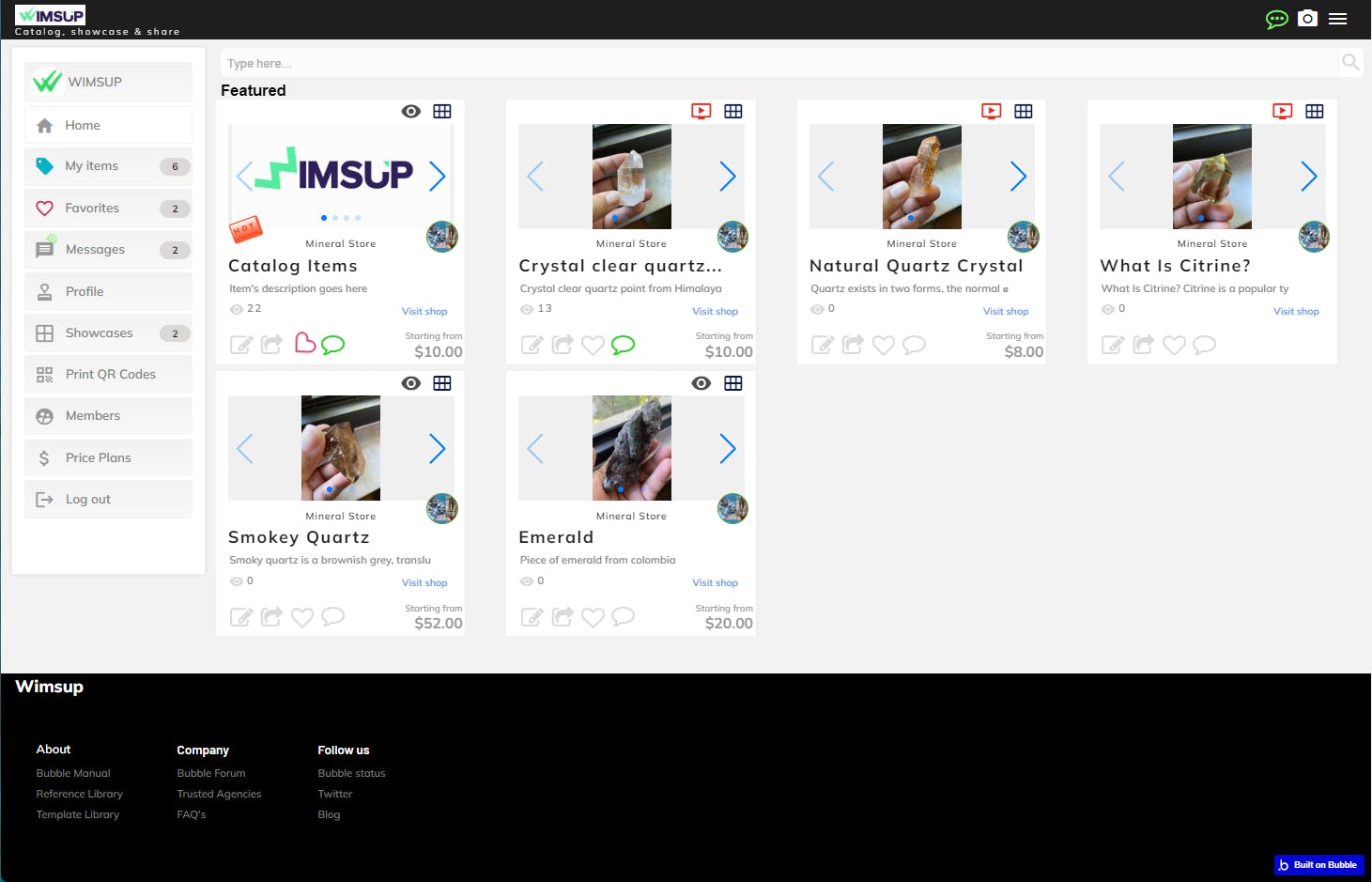This screenshot has width=1372, height=882.
Task: Click the search magnifier icon
Action: click(x=1350, y=63)
